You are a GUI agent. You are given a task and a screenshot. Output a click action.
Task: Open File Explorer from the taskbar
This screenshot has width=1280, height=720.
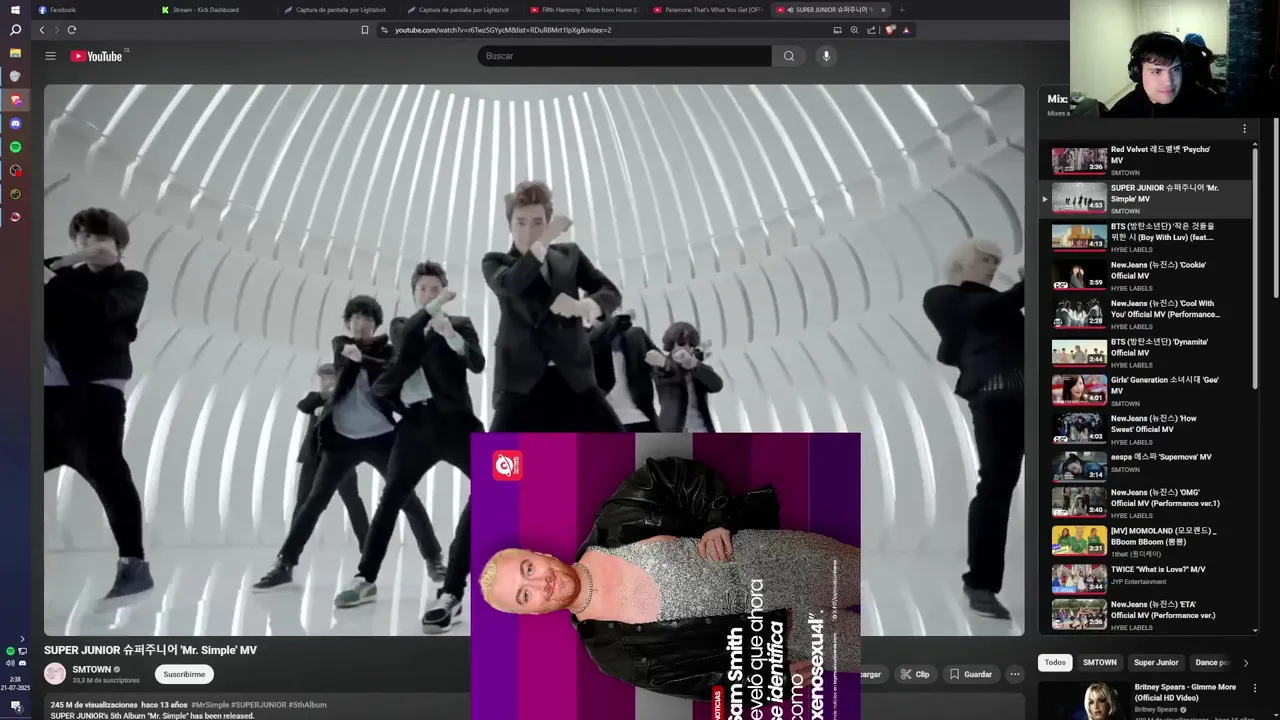click(x=15, y=53)
